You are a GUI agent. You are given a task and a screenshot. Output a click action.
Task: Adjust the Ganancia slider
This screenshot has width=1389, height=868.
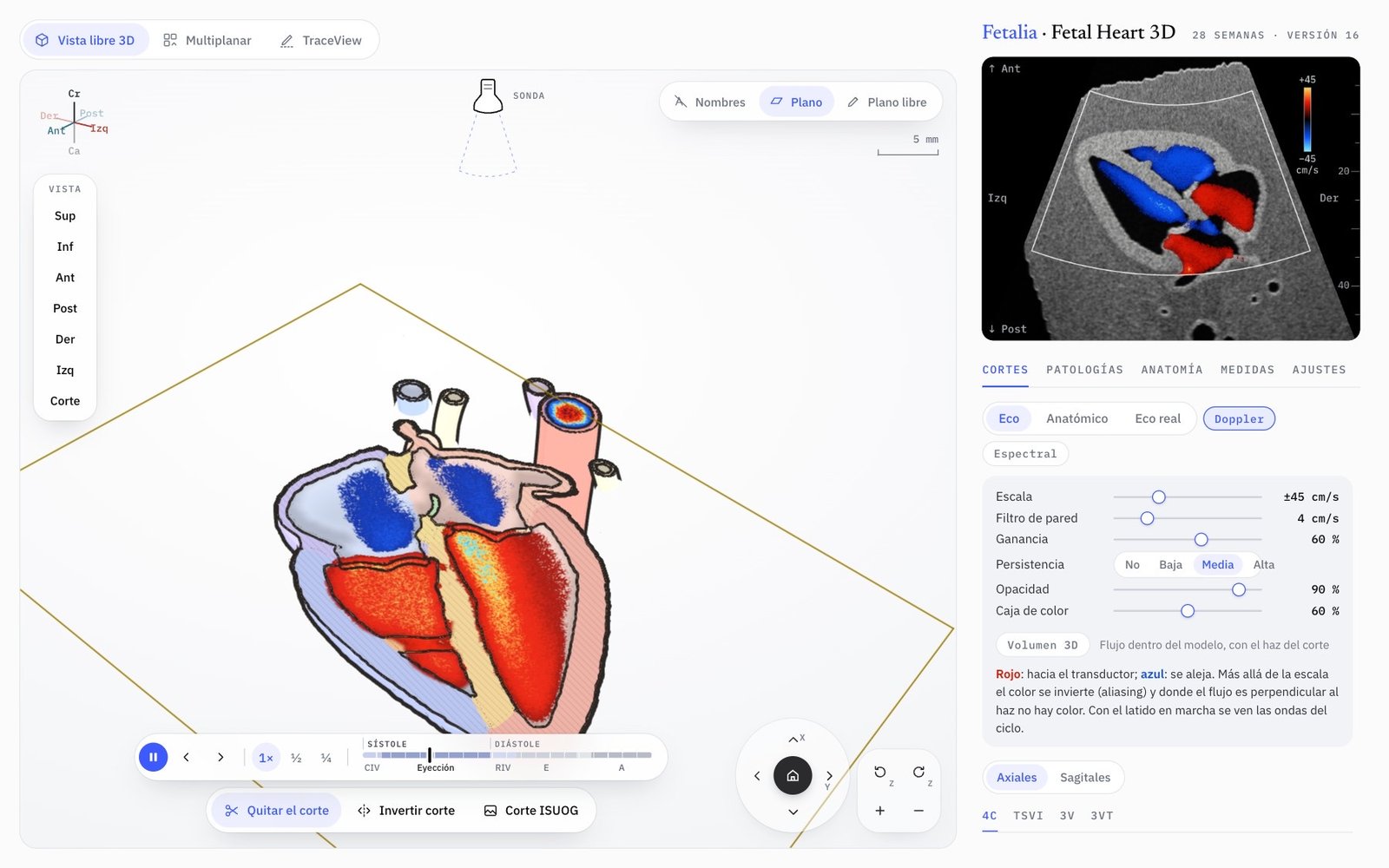coord(1188,540)
